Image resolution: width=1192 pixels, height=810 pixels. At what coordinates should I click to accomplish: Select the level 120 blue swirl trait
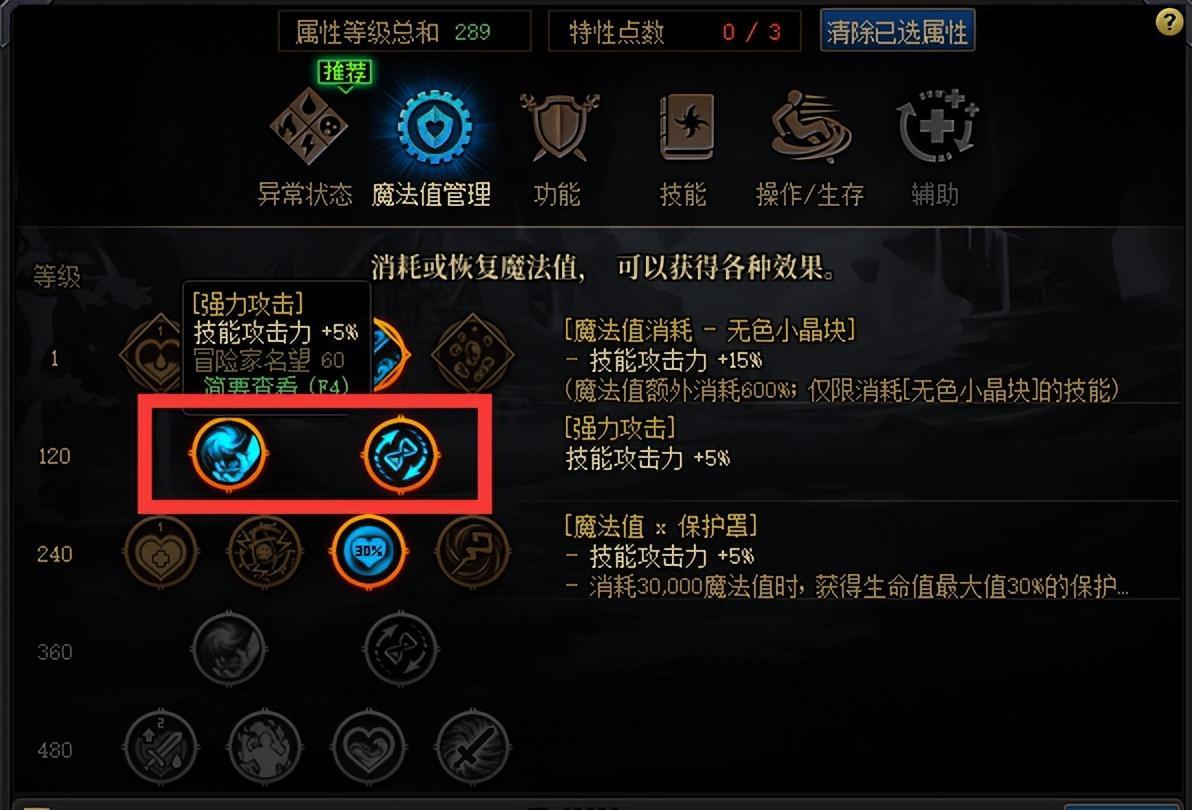[x=228, y=454]
